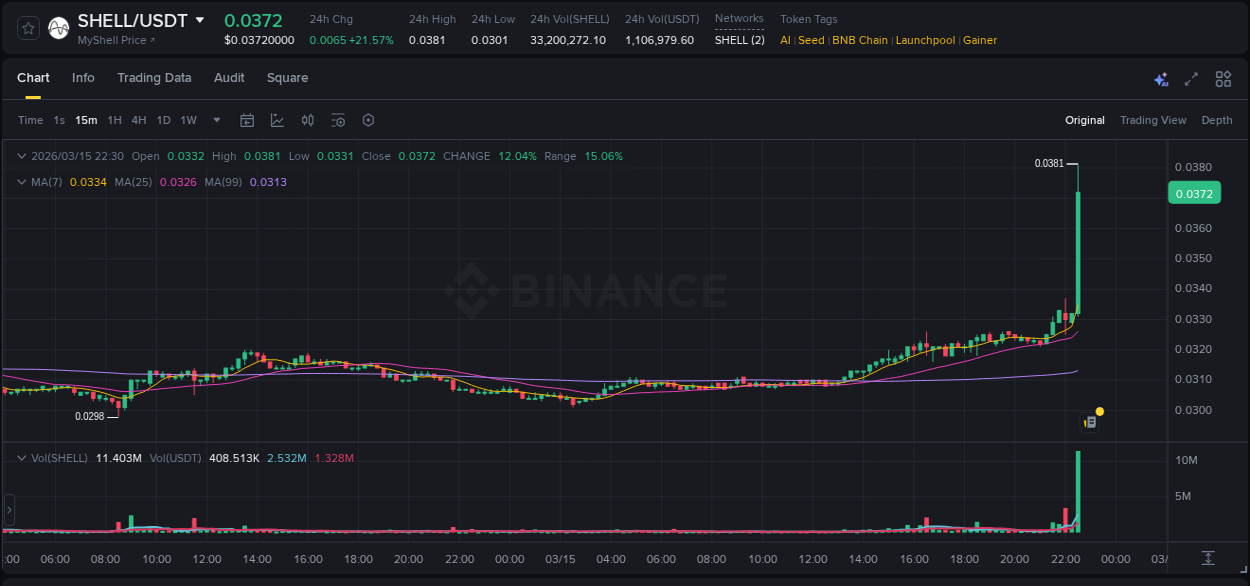Viewport: 1250px width, 586px height.
Task: Click the candlestick comparison icon
Action: (308, 120)
